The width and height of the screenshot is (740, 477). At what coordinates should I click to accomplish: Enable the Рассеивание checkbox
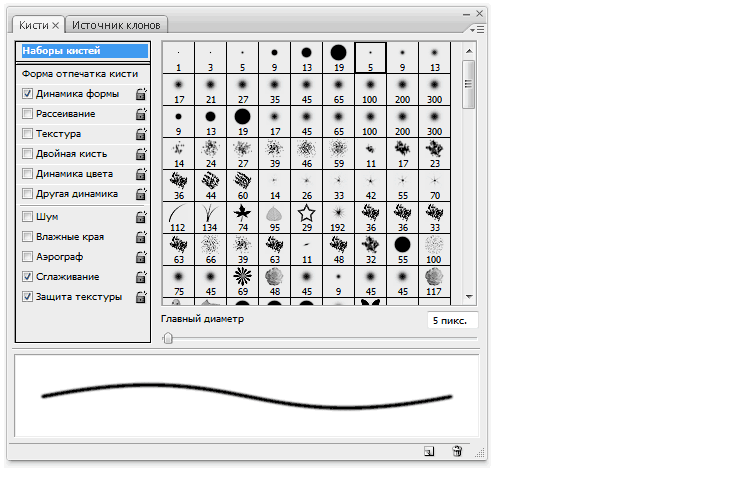(27, 114)
